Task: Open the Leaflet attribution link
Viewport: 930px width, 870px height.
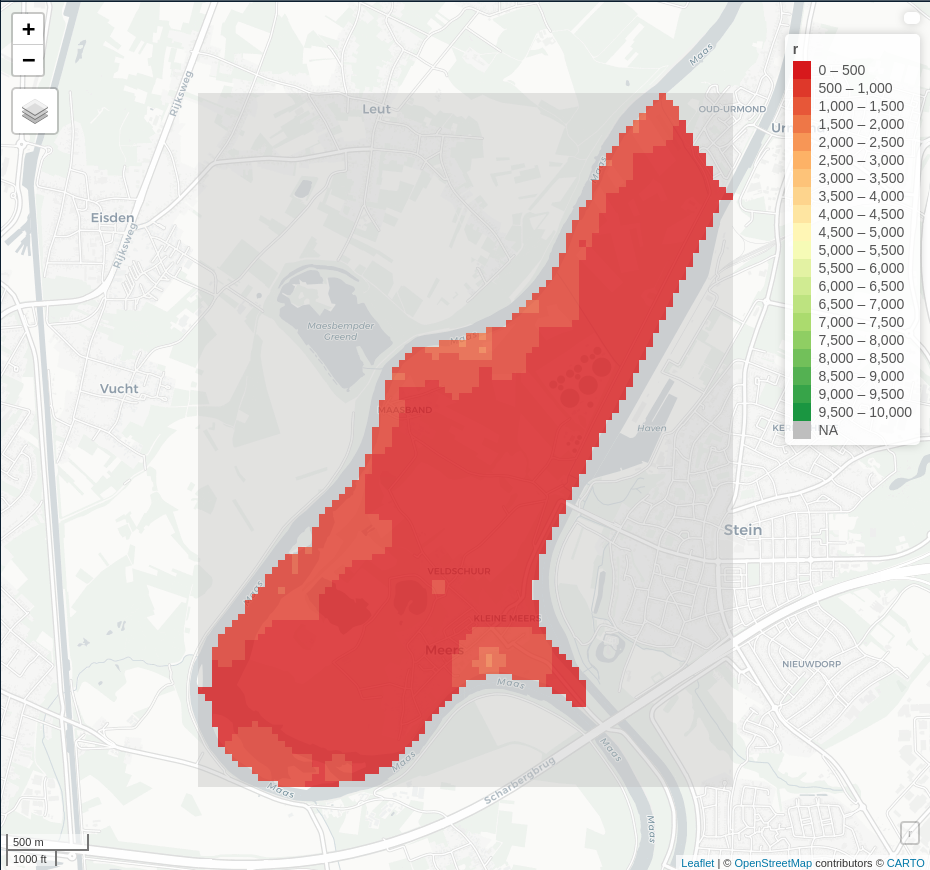Action: click(696, 863)
